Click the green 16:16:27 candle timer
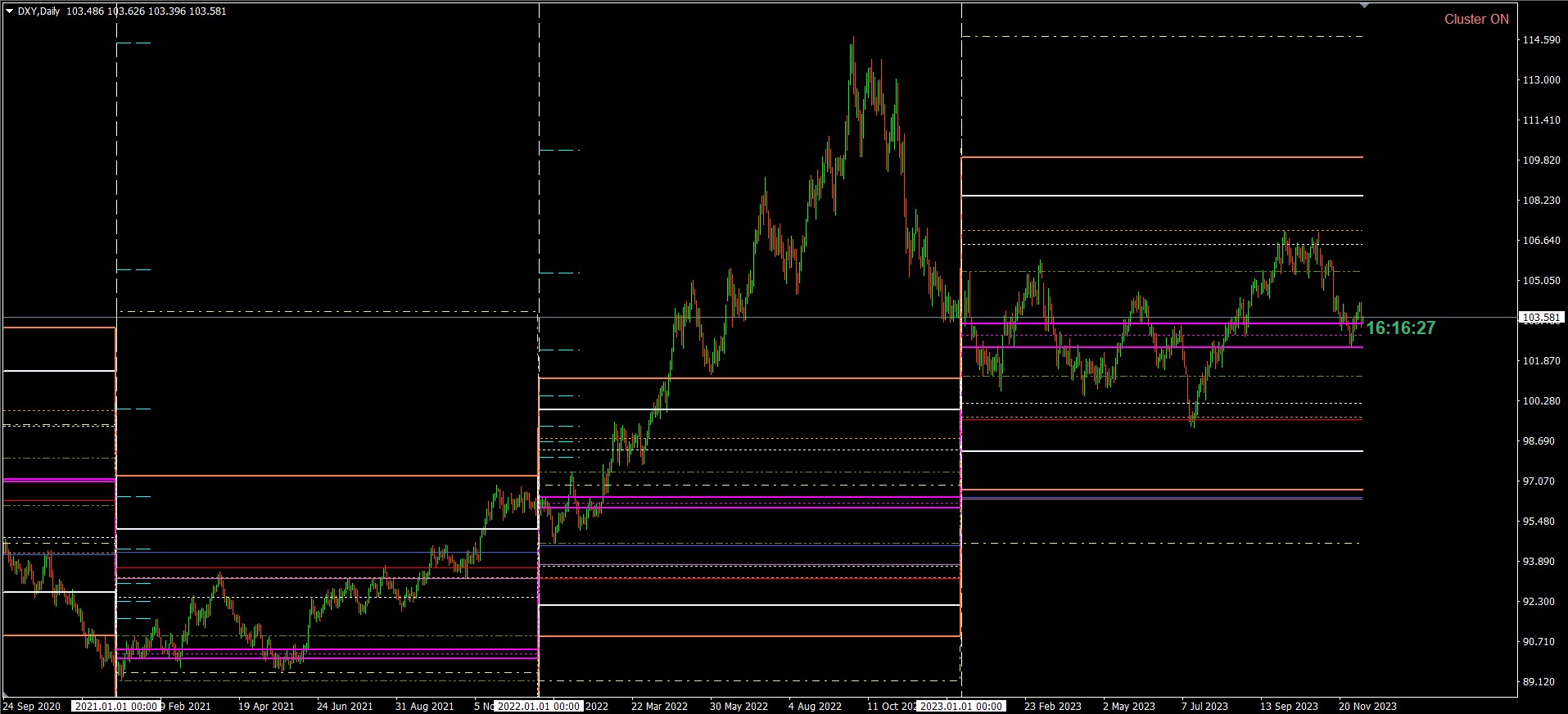 [x=1401, y=328]
